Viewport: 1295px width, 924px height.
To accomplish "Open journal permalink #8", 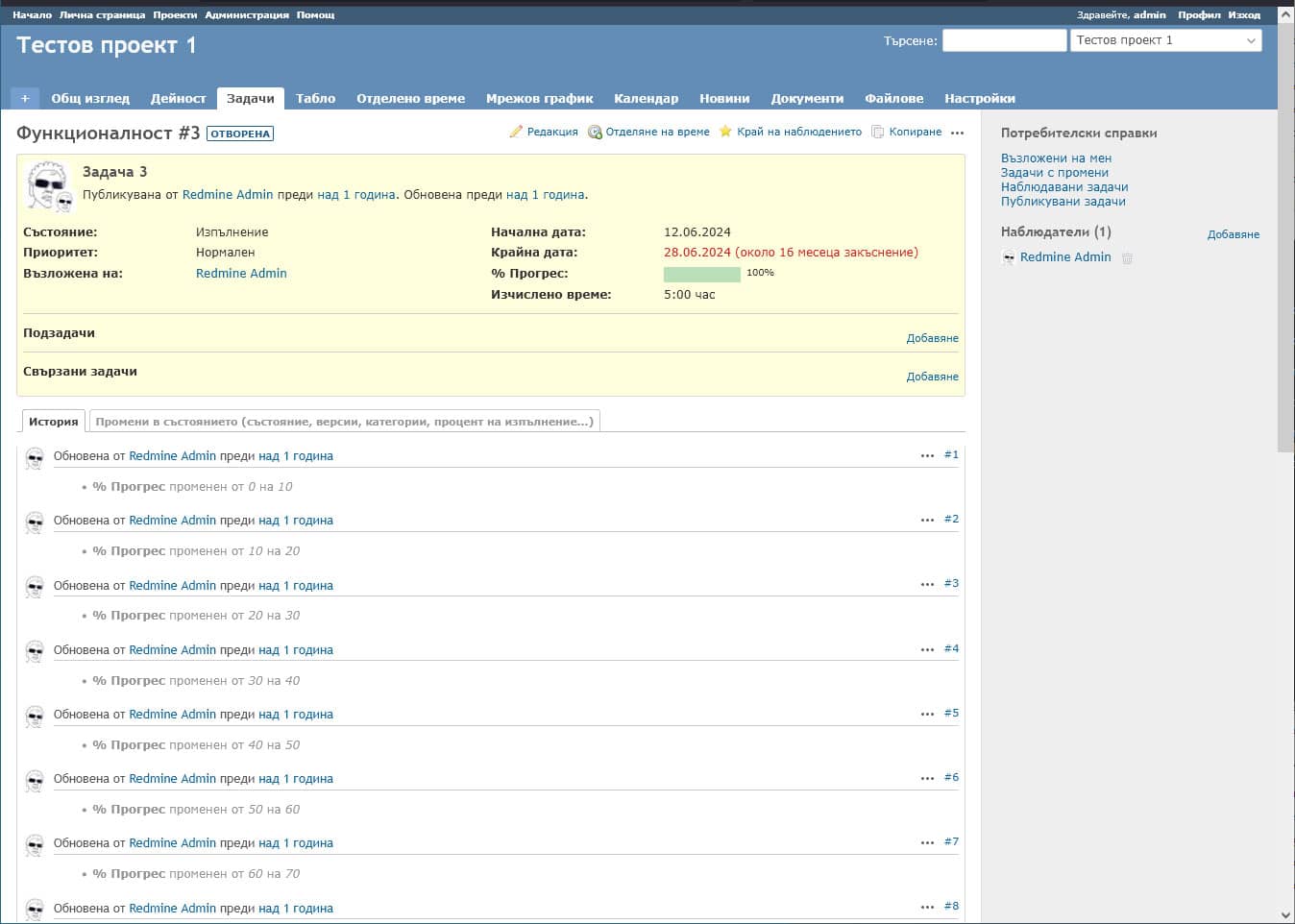I will pyautogui.click(x=951, y=906).
